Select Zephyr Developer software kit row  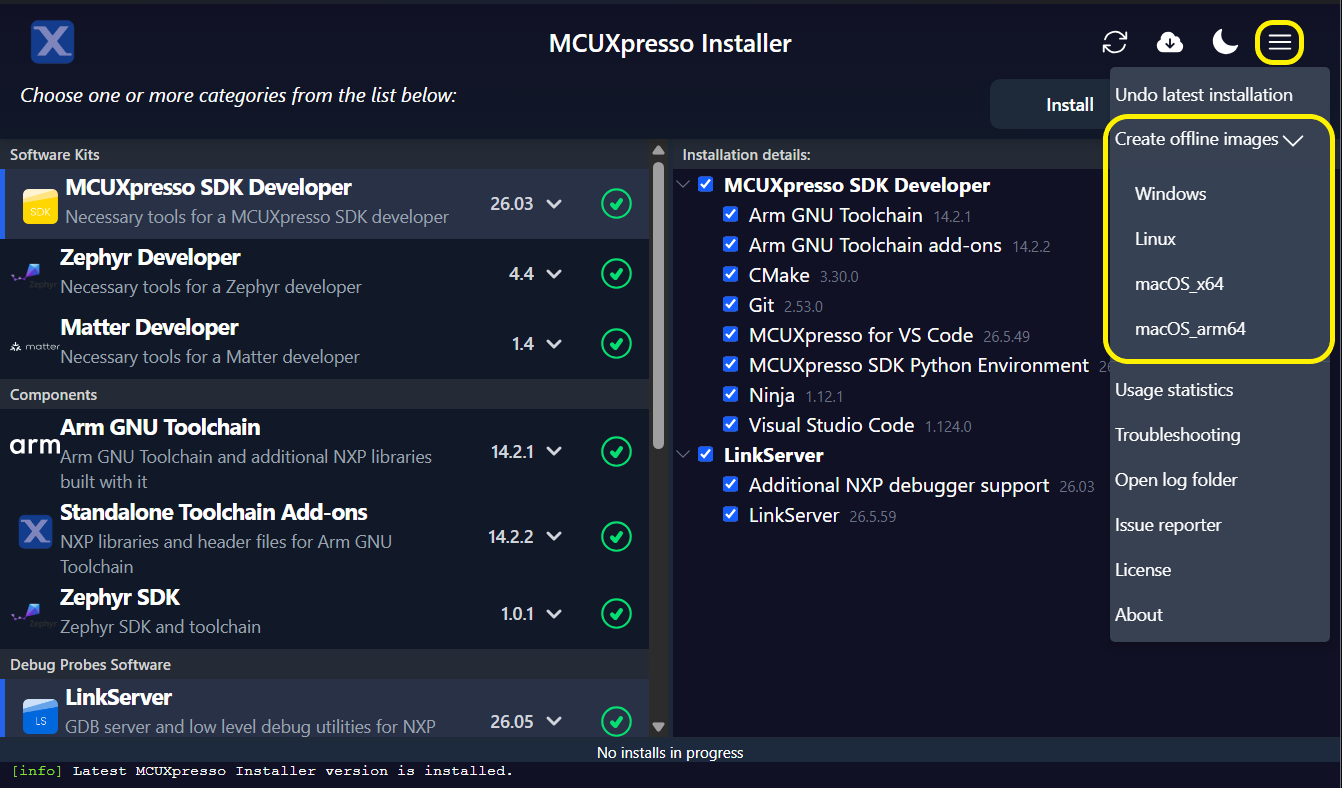click(325, 274)
